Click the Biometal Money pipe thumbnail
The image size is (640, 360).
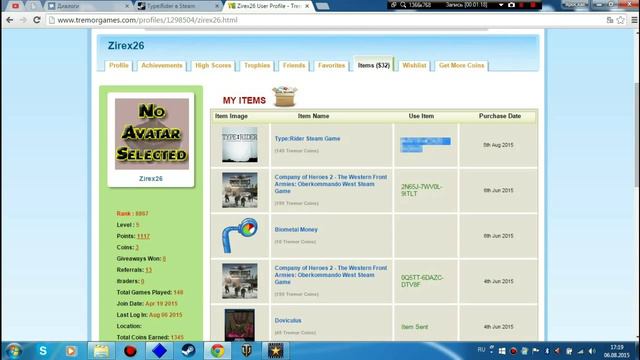(x=240, y=236)
